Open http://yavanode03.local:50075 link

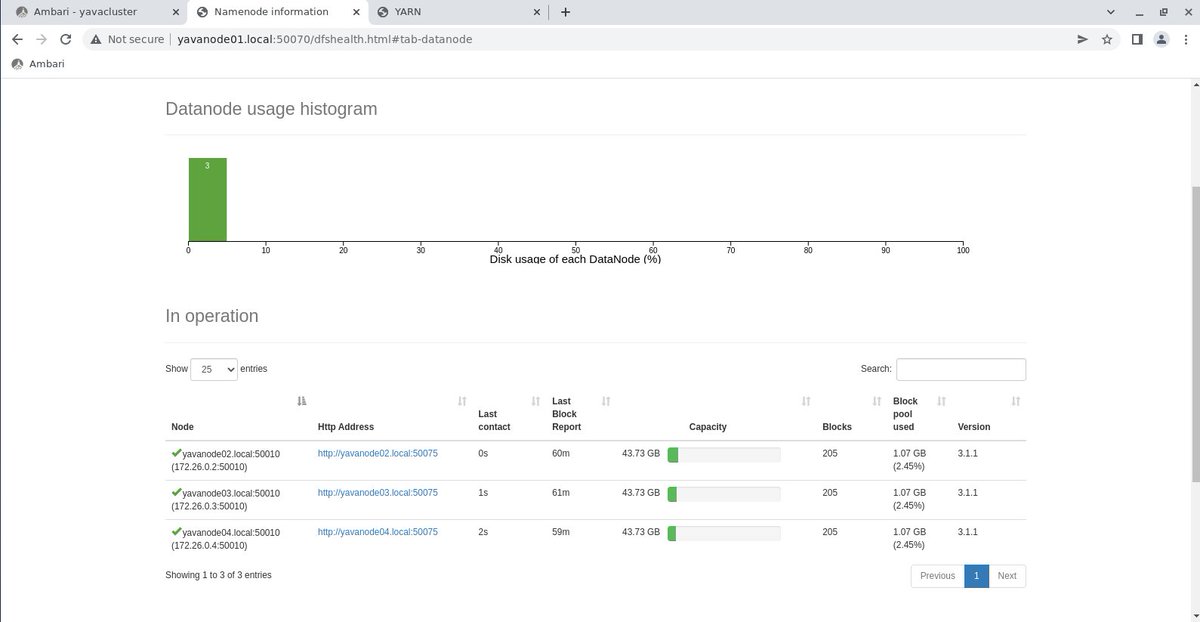tap(377, 493)
